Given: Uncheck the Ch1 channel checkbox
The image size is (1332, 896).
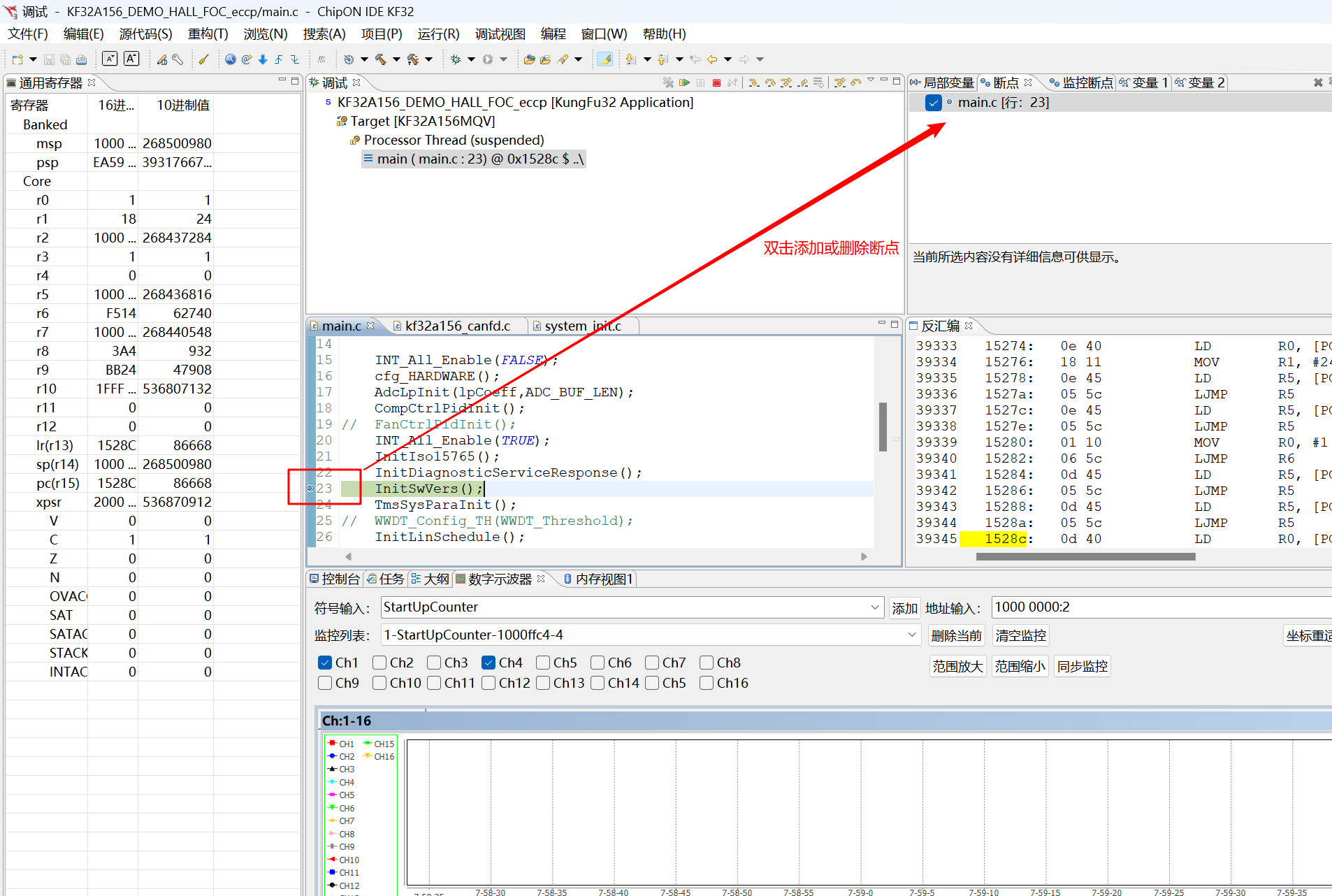Looking at the screenshot, I should [x=325, y=663].
